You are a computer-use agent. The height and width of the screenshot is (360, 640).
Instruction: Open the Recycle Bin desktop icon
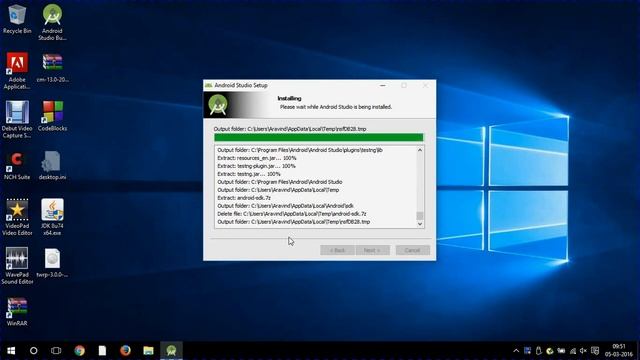point(17,20)
